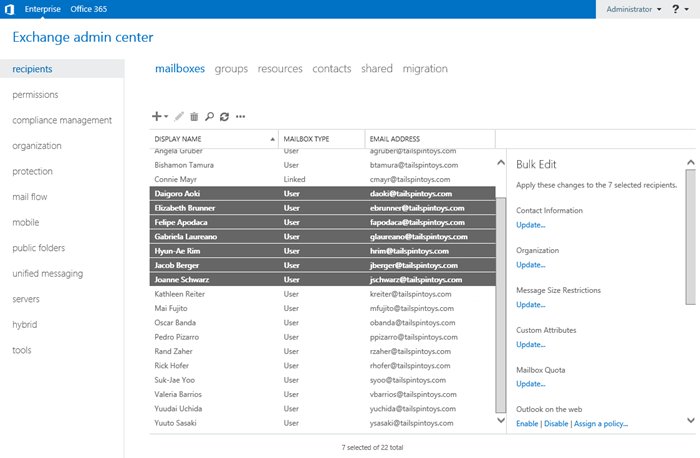
Task: Click the Exchange admin center title
Action: click(x=83, y=37)
